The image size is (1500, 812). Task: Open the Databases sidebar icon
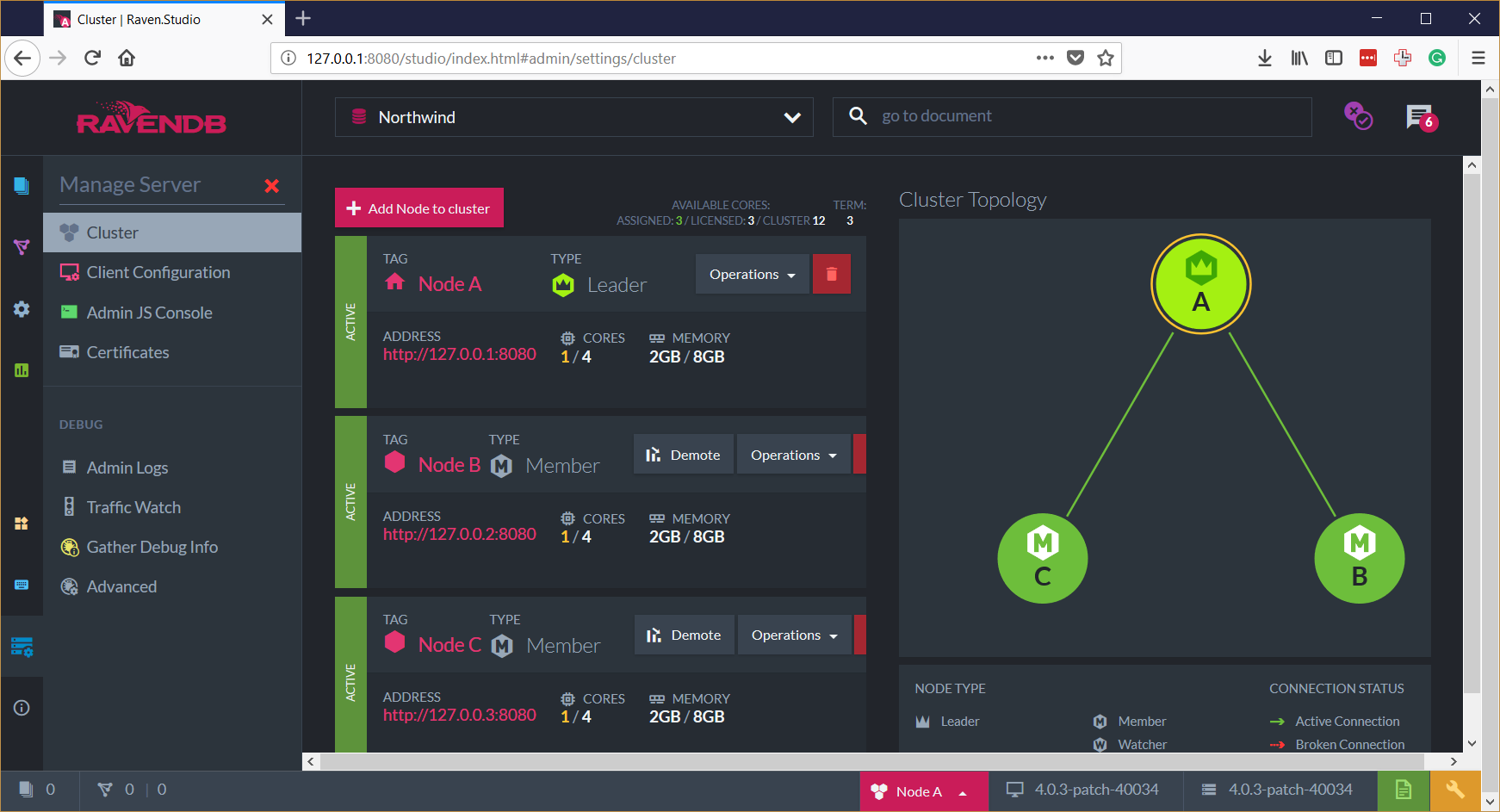pyautogui.click(x=22, y=524)
